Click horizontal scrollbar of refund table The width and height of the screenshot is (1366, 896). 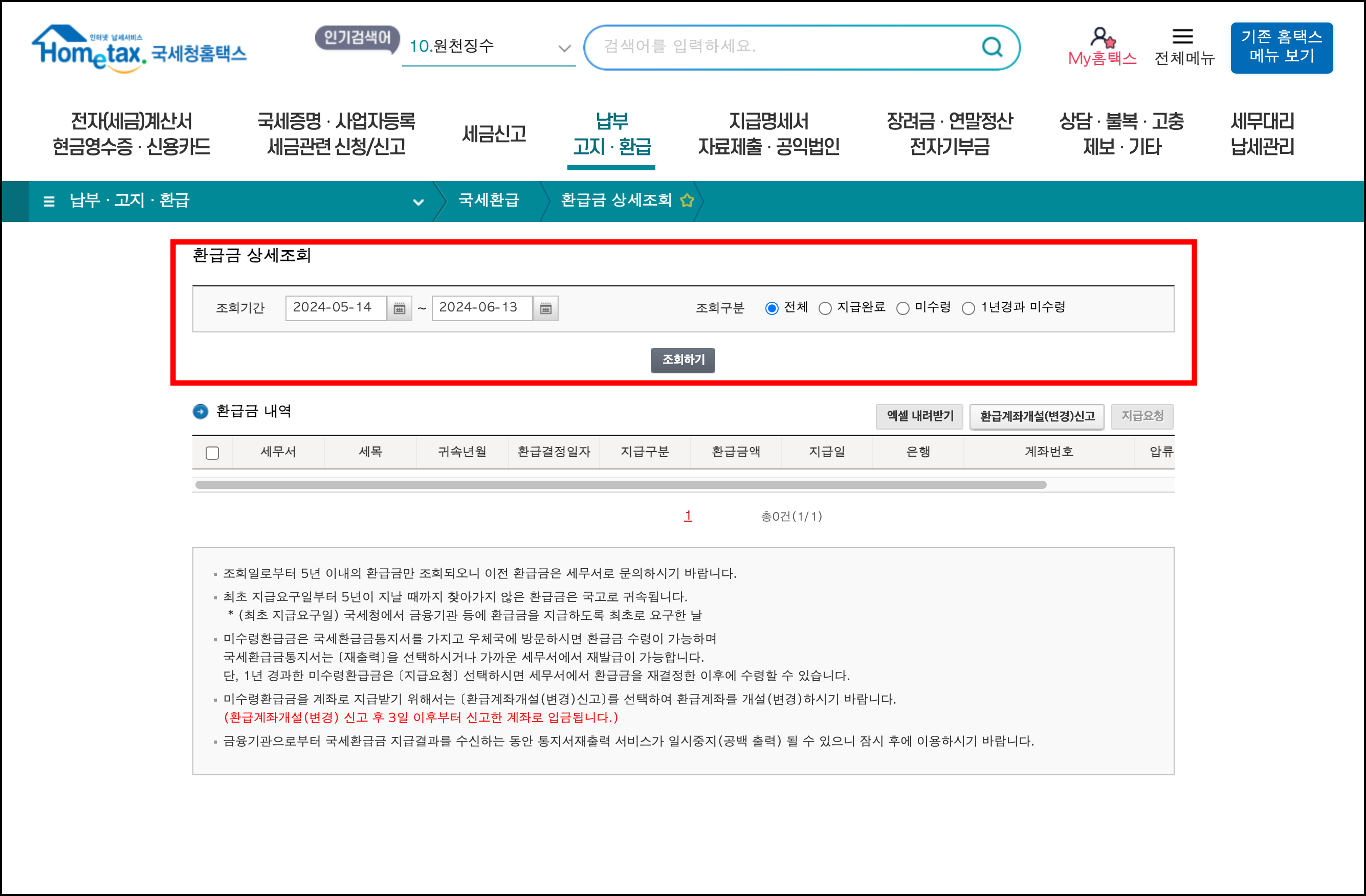pyautogui.click(x=621, y=485)
